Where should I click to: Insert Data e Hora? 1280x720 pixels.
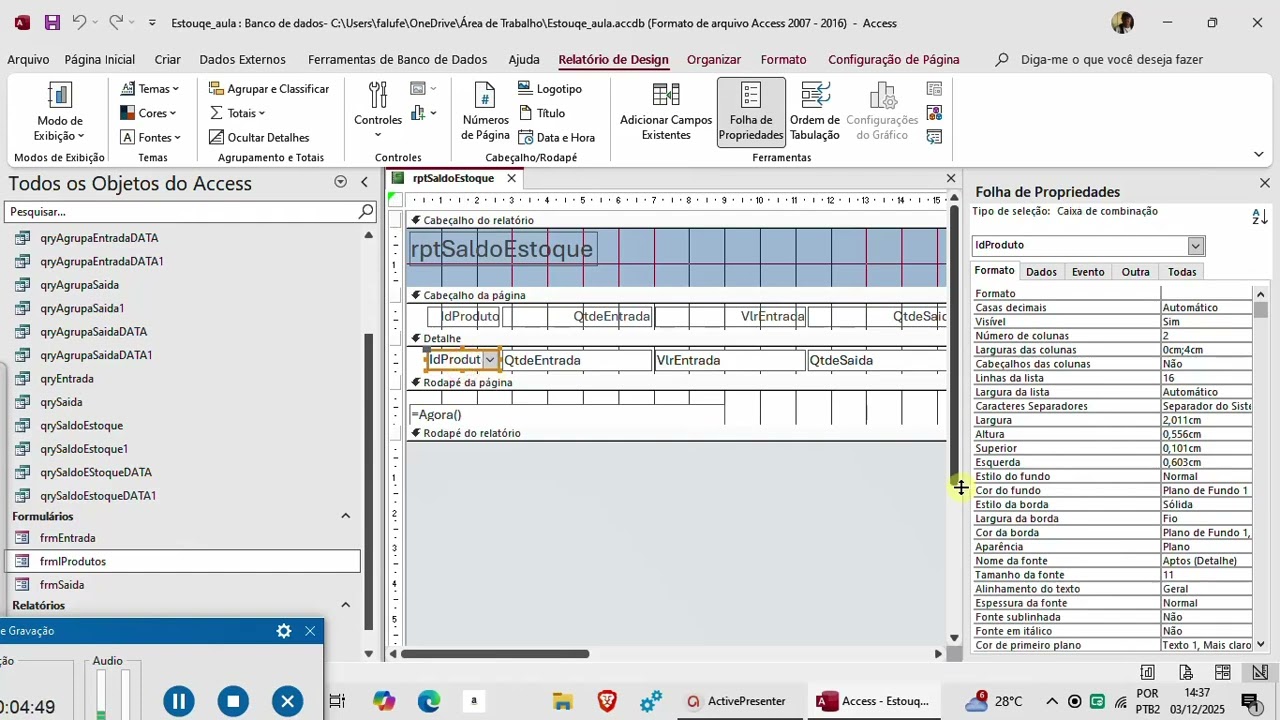pyautogui.click(x=556, y=137)
